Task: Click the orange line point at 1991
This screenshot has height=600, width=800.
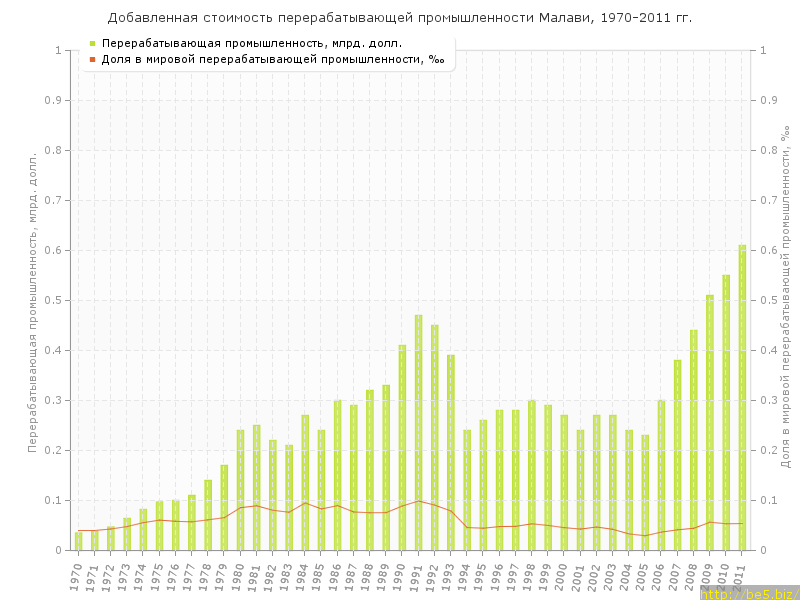Action: [x=418, y=501]
